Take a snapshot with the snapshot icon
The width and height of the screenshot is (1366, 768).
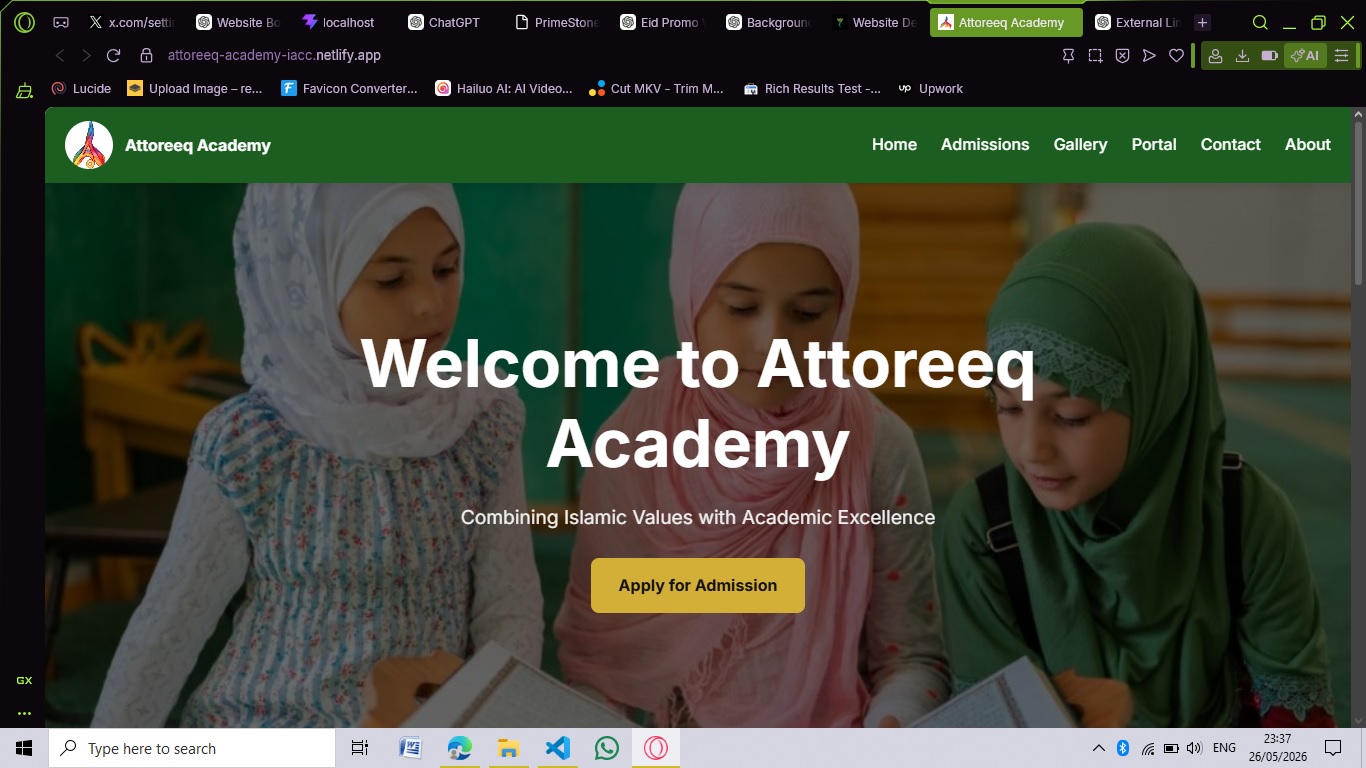(x=1096, y=56)
